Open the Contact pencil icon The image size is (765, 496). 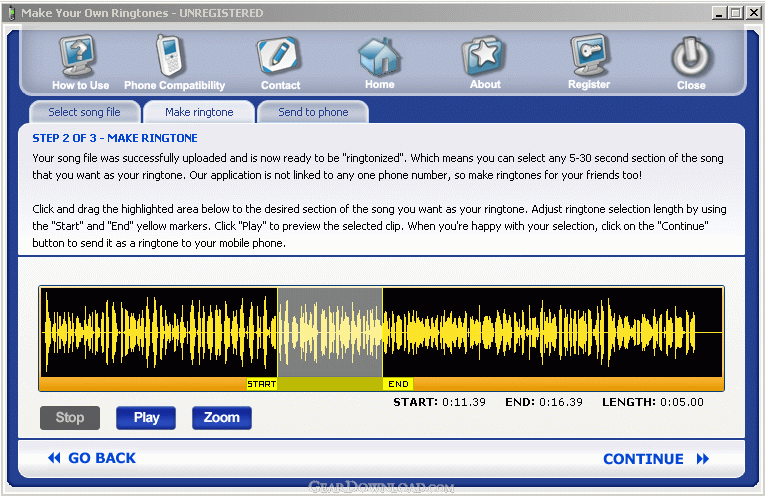tap(279, 55)
